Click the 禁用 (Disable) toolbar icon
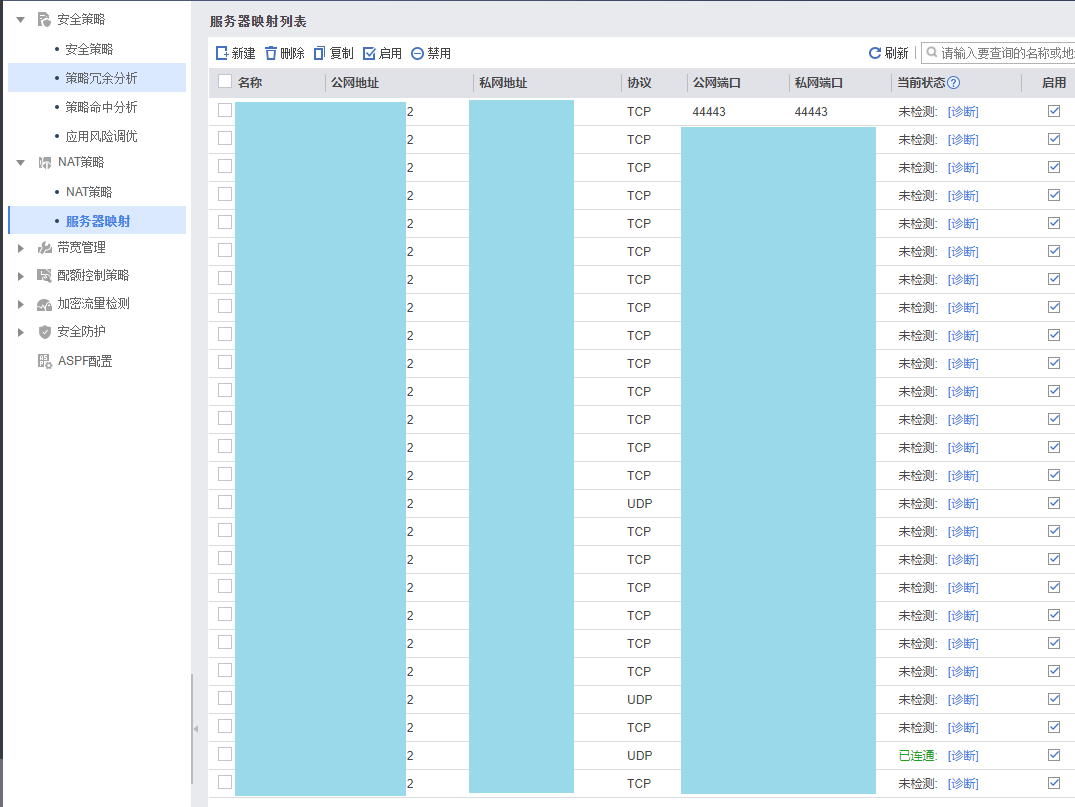The width and height of the screenshot is (1075, 807). point(417,53)
